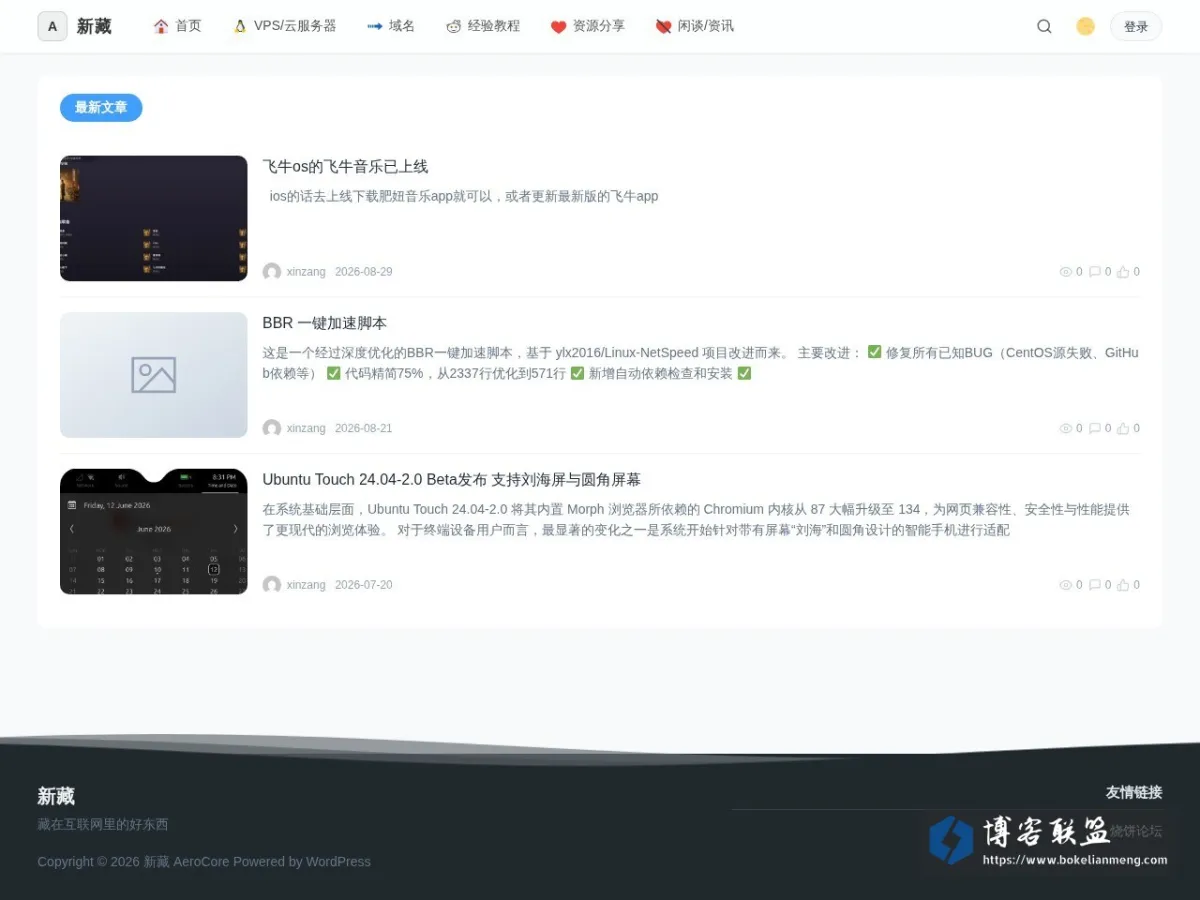Image resolution: width=1200 pixels, height=900 pixels.
Task: Click comment icon on 飞牛os article
Action: (1095, 272)
